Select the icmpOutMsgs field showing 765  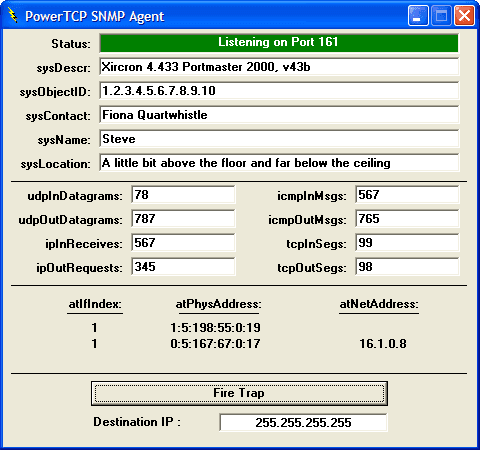click(x=407, y=219)
